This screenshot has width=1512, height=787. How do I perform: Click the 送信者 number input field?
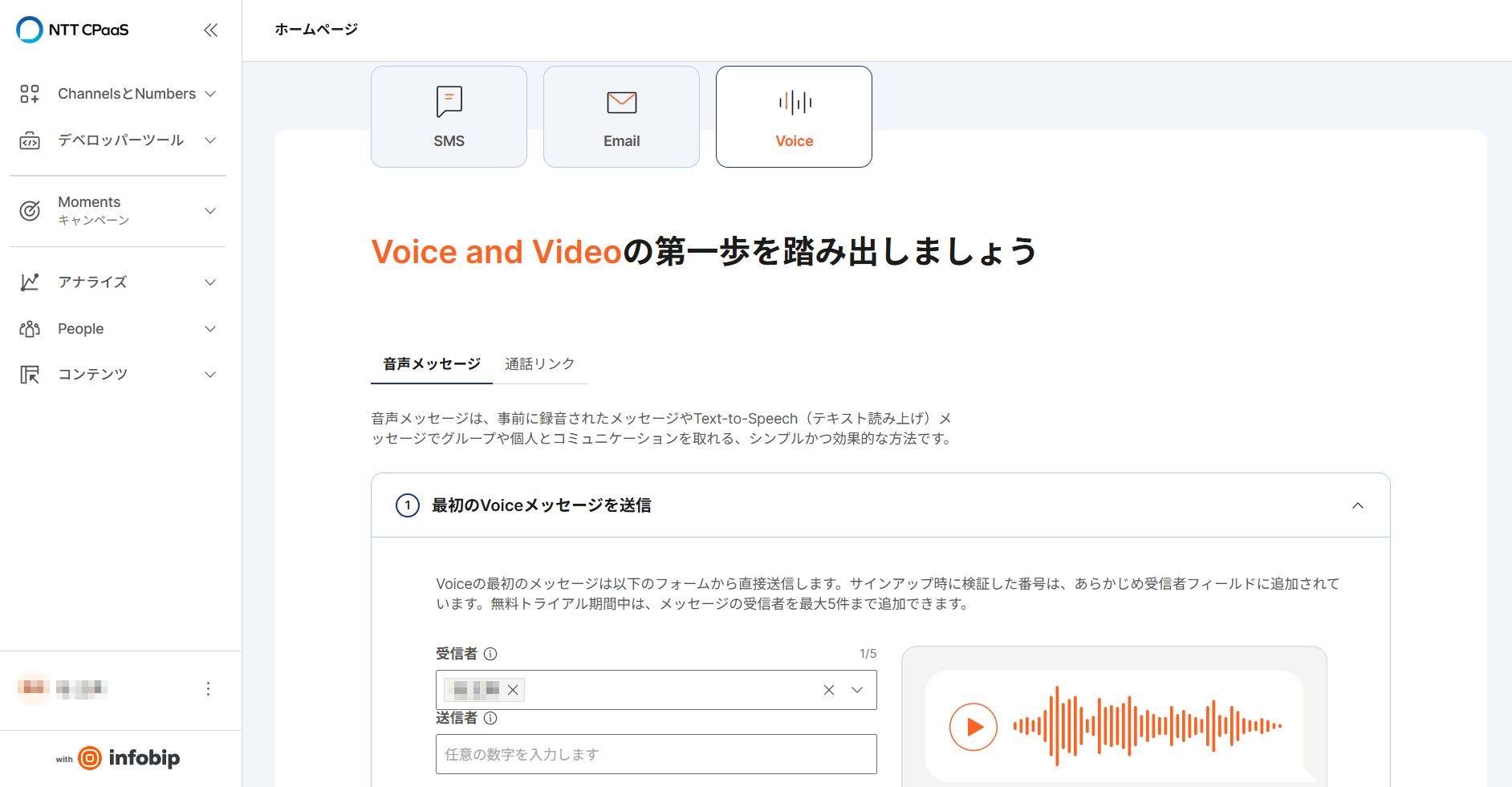coord(656,754)
